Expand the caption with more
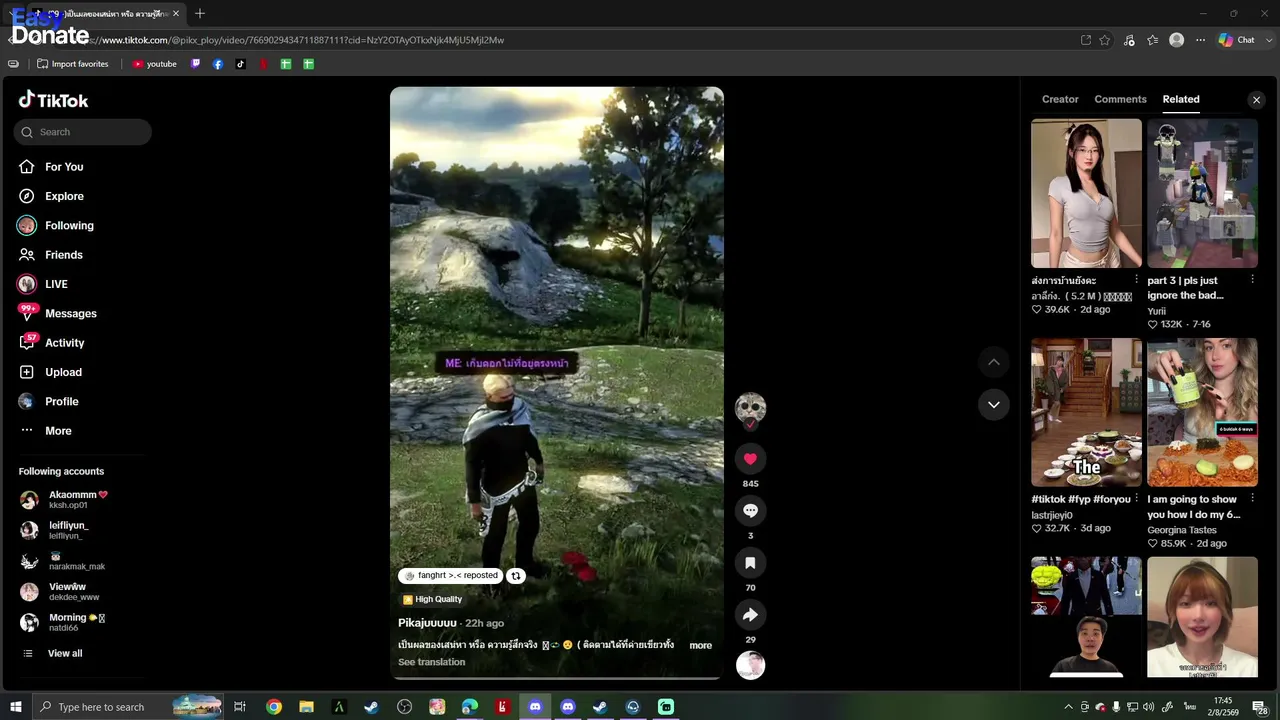Screen dimensions: 1280x720 pyautogui.click(x=700, y=646)
